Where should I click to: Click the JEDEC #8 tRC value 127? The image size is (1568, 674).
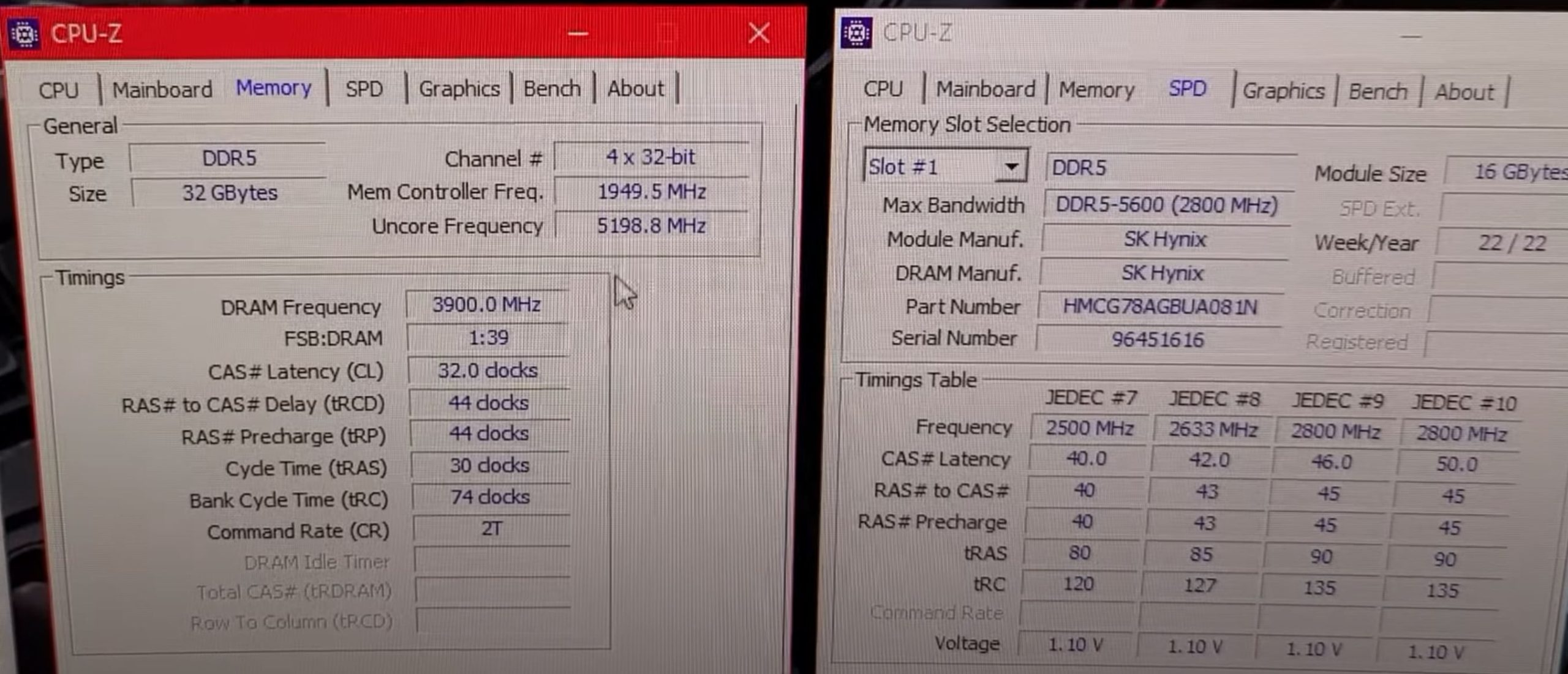[1200, 586]
